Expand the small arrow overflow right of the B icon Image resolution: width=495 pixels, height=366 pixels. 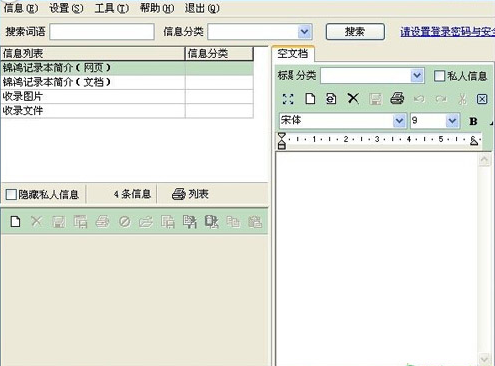click(492, 123)
